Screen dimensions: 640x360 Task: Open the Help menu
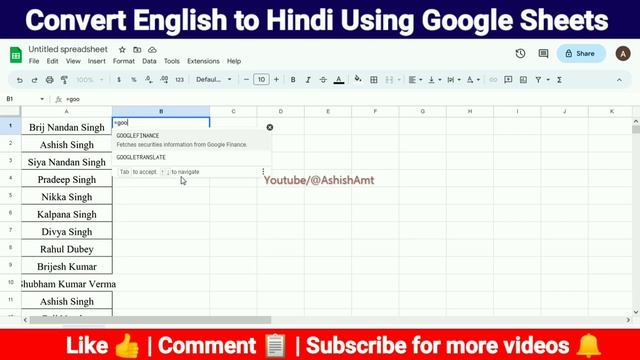(x=234, y=61)
